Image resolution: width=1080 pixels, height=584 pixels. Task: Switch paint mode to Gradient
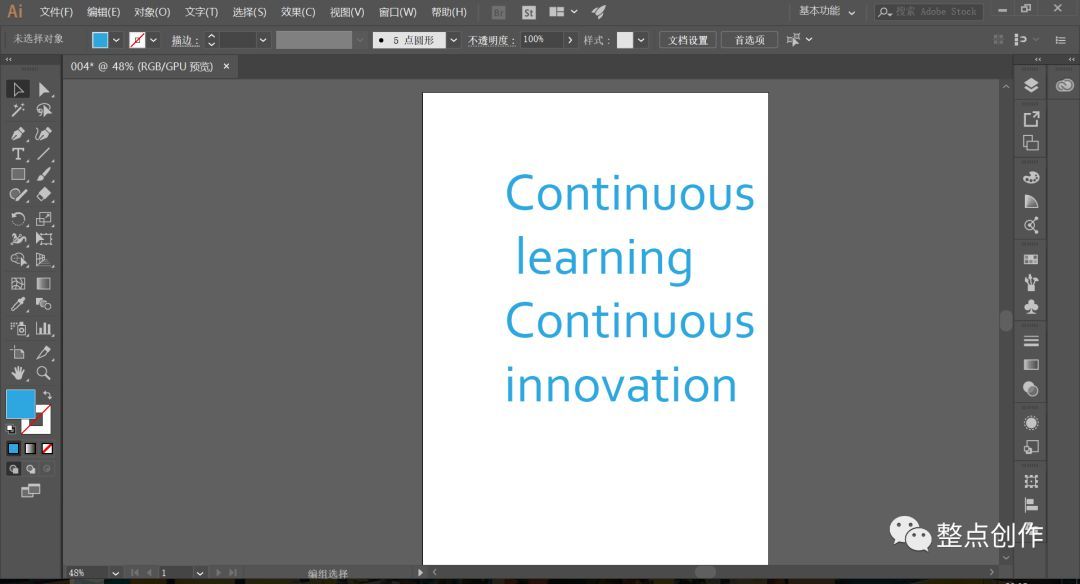click(30, 448)
